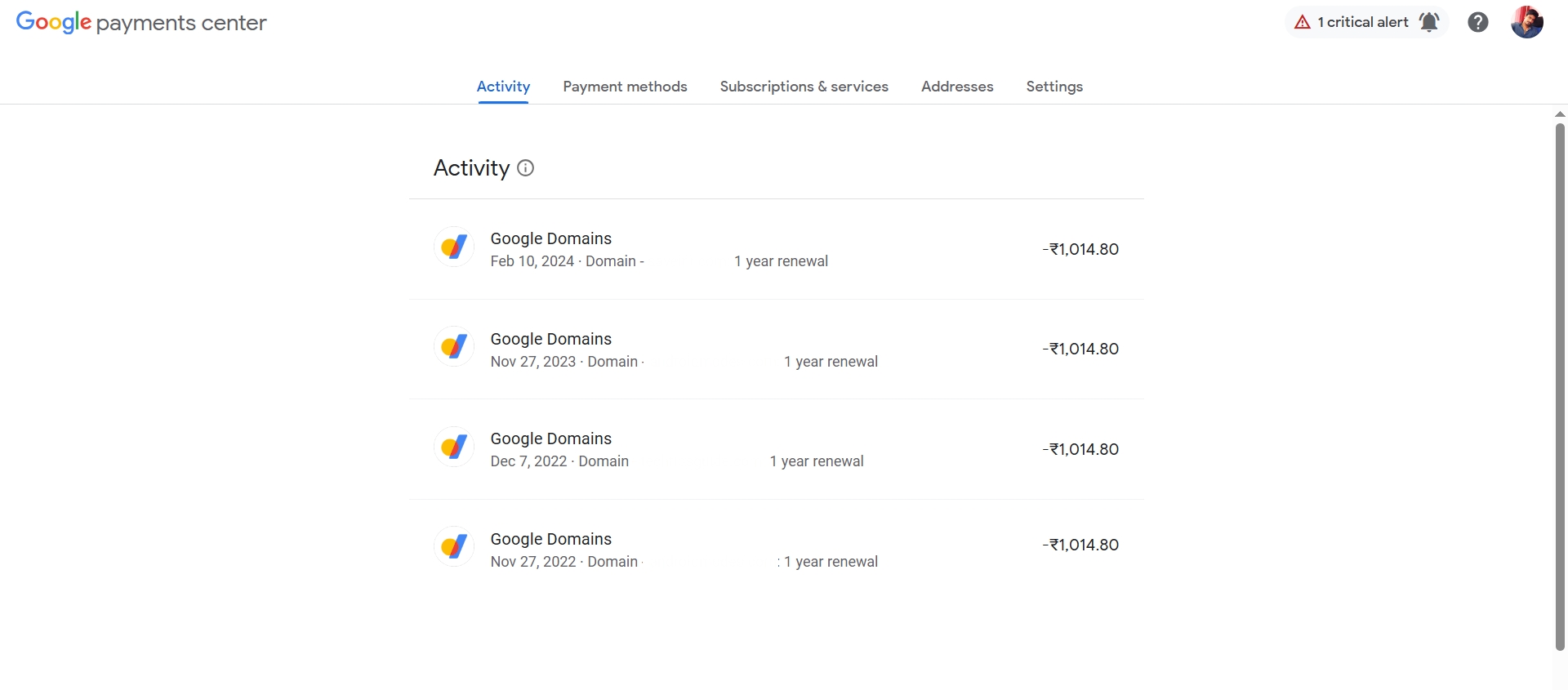Click '1 year renewal' in Dec 7, 2022 row
The height and width of the screenshot is (690, 1568).
[x=817, y=461]
